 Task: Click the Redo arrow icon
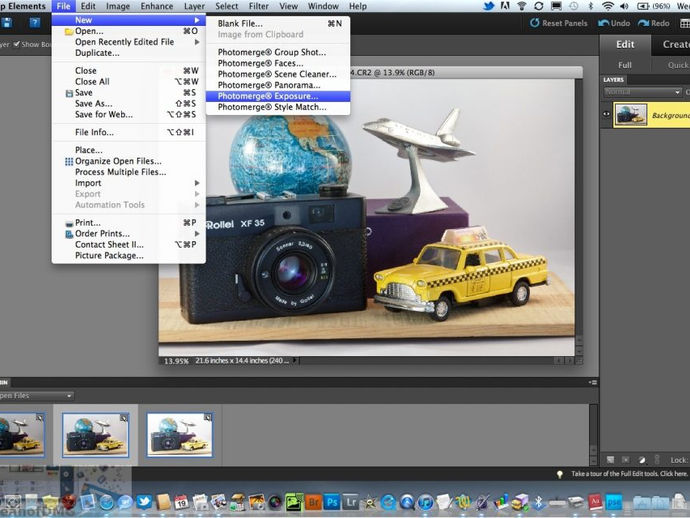click(x=643, y=23)
